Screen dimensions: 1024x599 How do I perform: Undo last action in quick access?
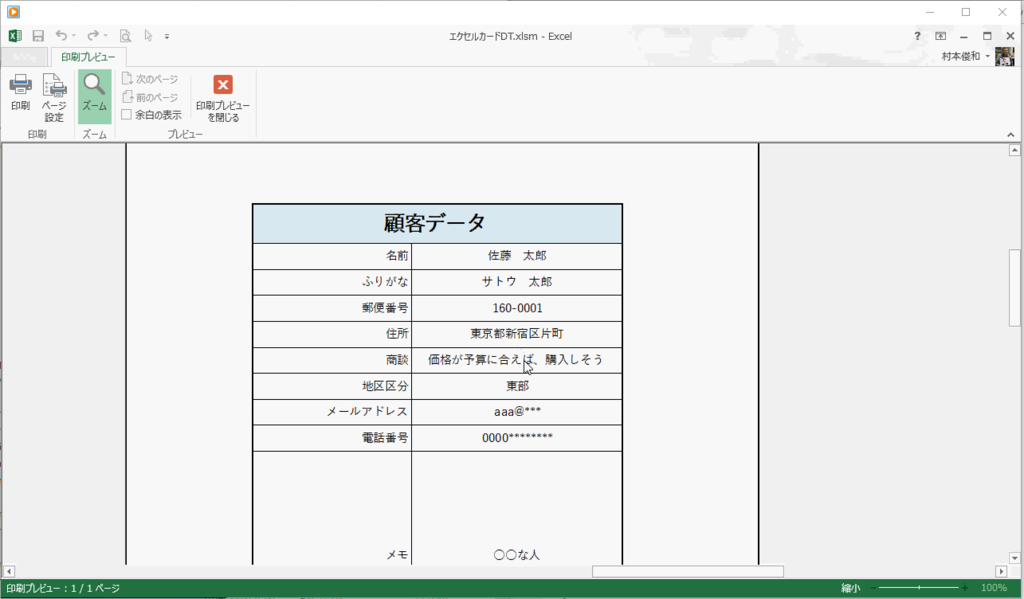pos(61,35)
